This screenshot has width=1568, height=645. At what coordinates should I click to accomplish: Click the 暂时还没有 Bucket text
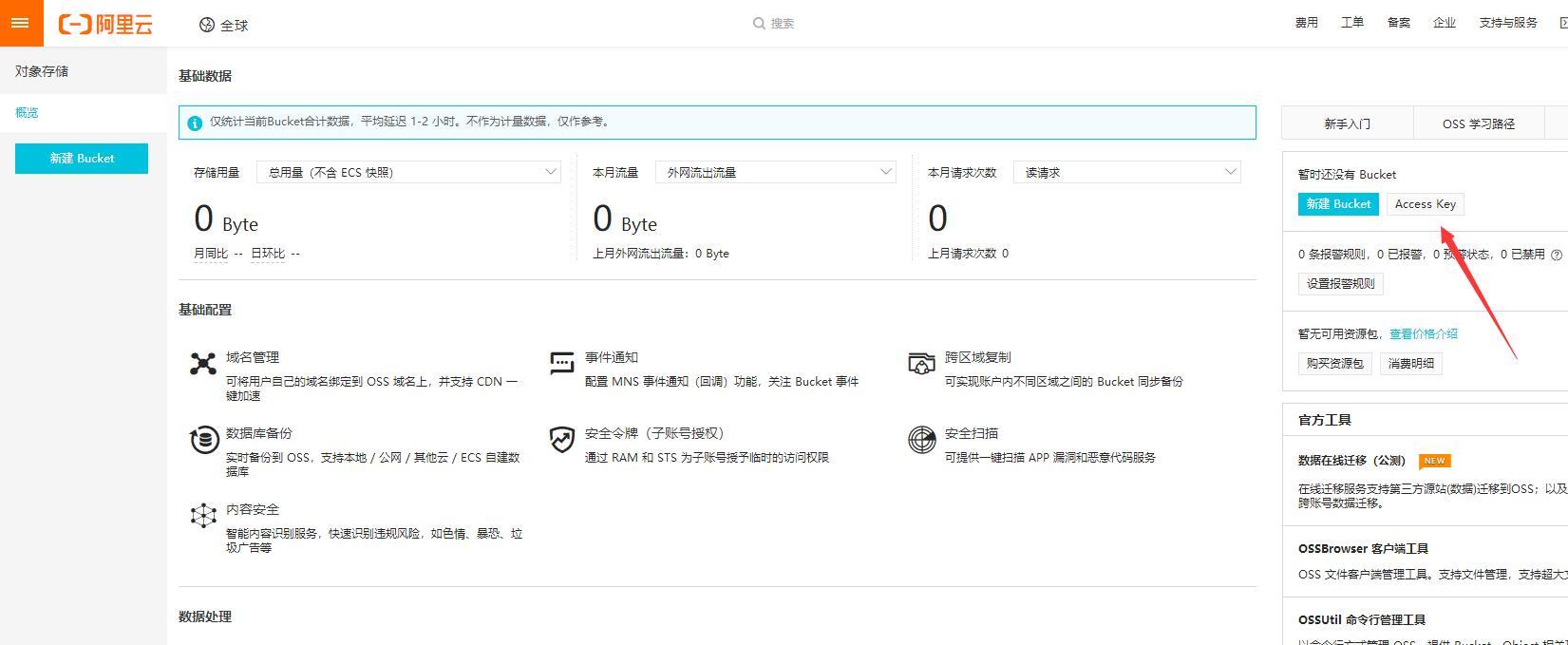(1347, 175)
